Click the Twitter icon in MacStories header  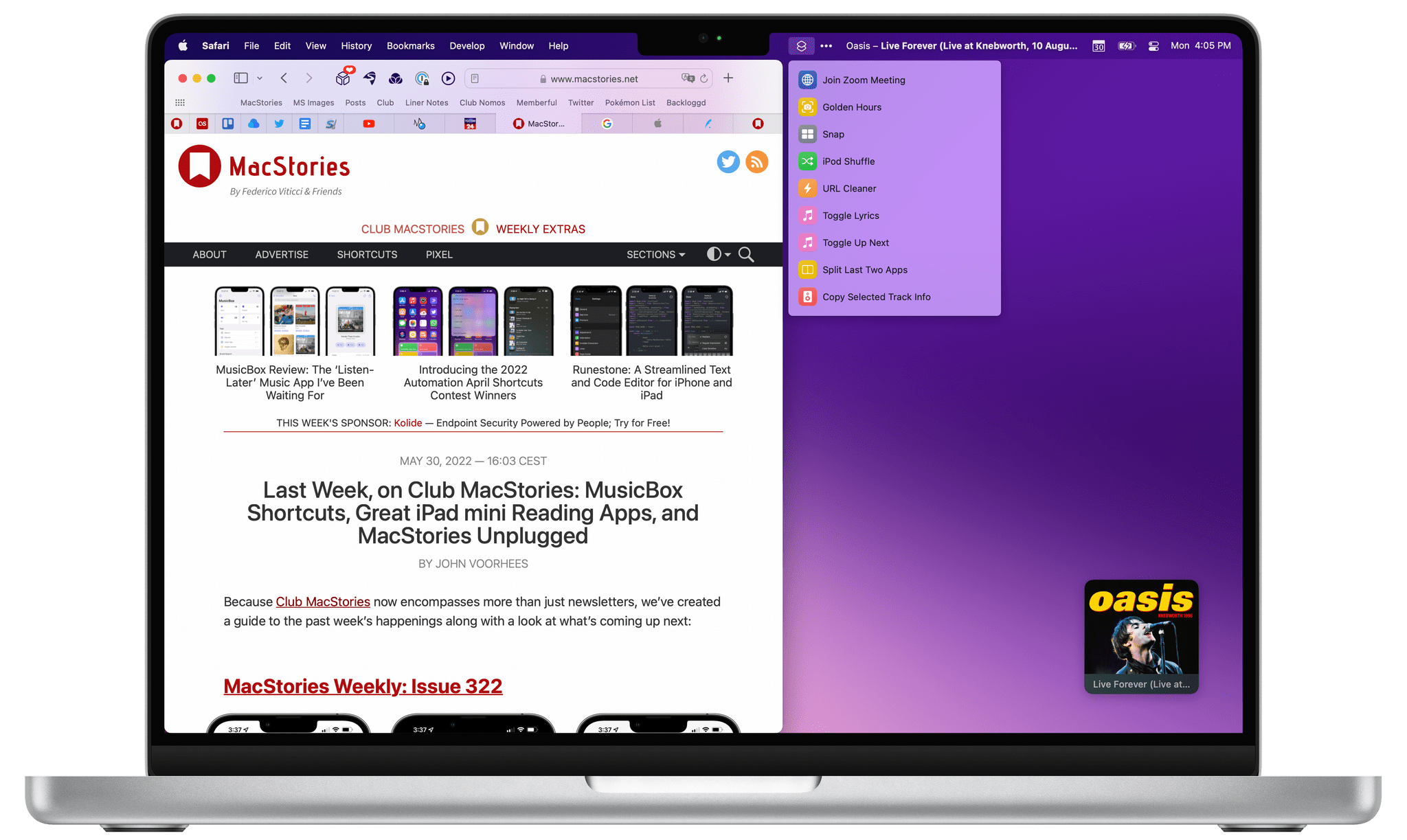coord(727,162)
